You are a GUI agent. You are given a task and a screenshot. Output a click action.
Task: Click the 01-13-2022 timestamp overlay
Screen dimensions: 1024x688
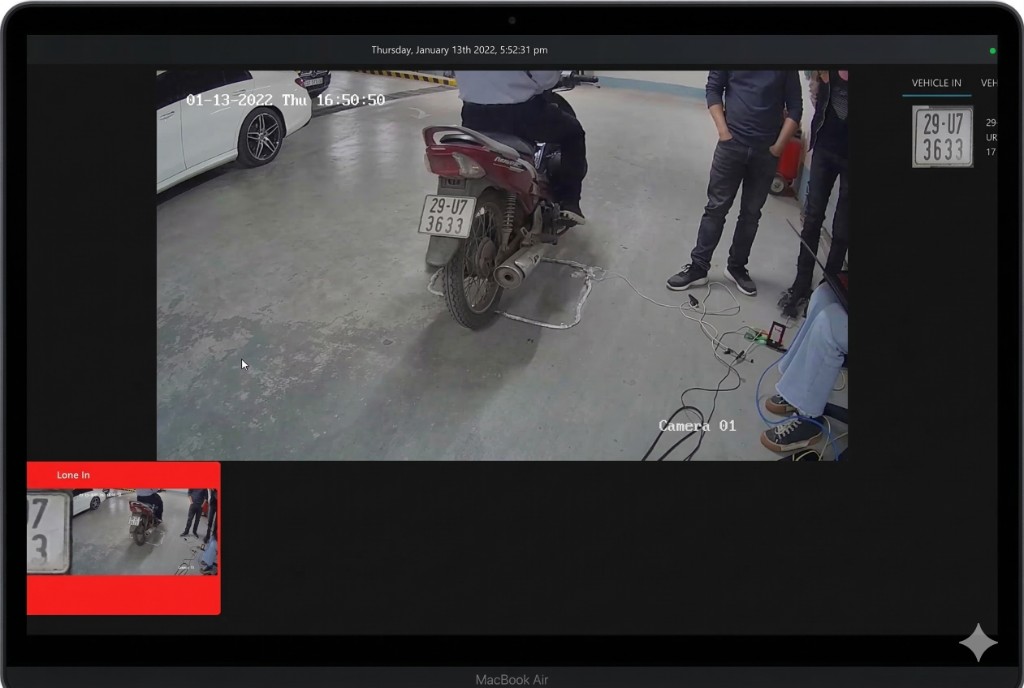[x=285, y=100]
